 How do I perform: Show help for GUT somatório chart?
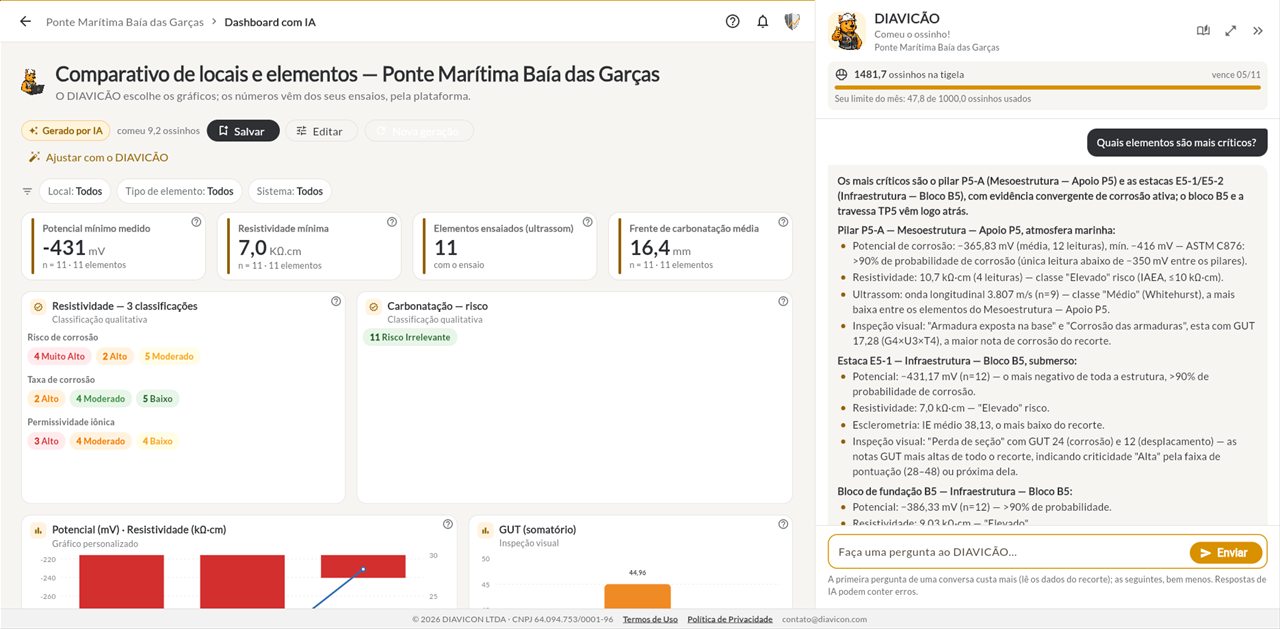point(782,524)
